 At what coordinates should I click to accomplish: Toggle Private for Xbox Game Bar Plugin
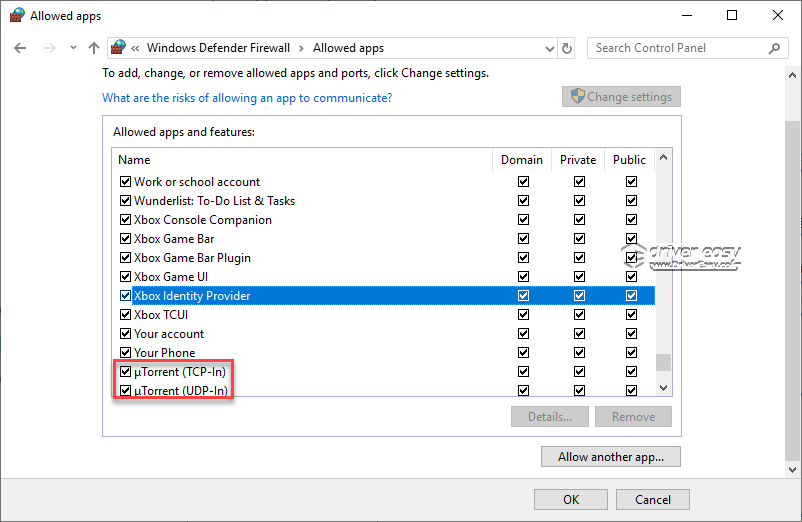580,257
